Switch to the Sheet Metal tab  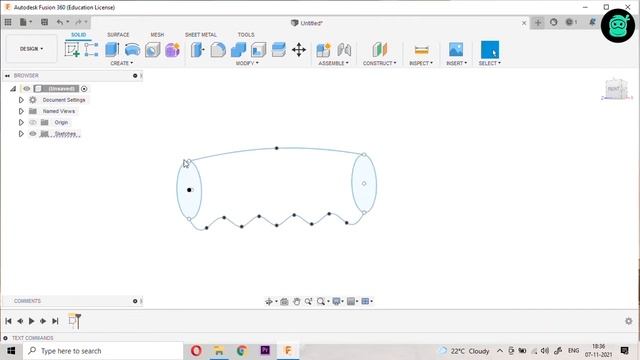point(200,35)
